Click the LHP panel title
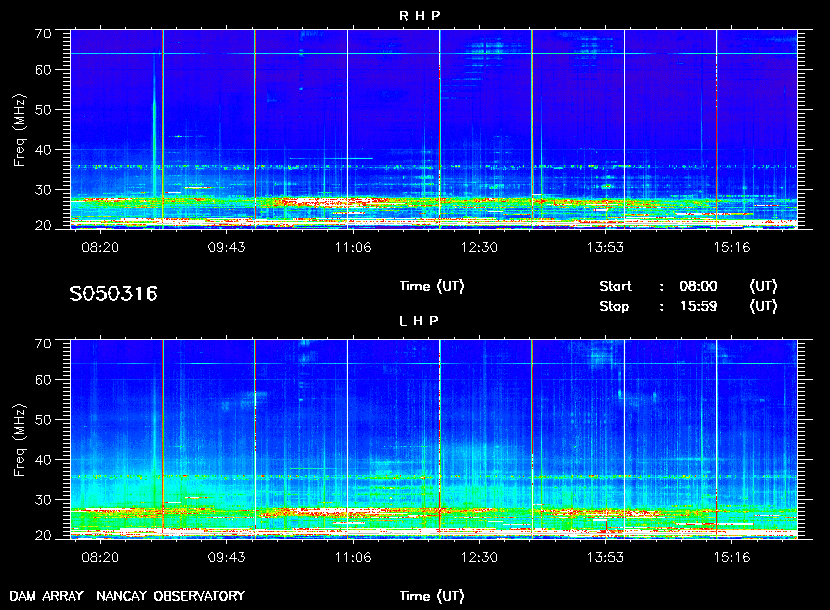830x610 pixels. click(419, 321)
